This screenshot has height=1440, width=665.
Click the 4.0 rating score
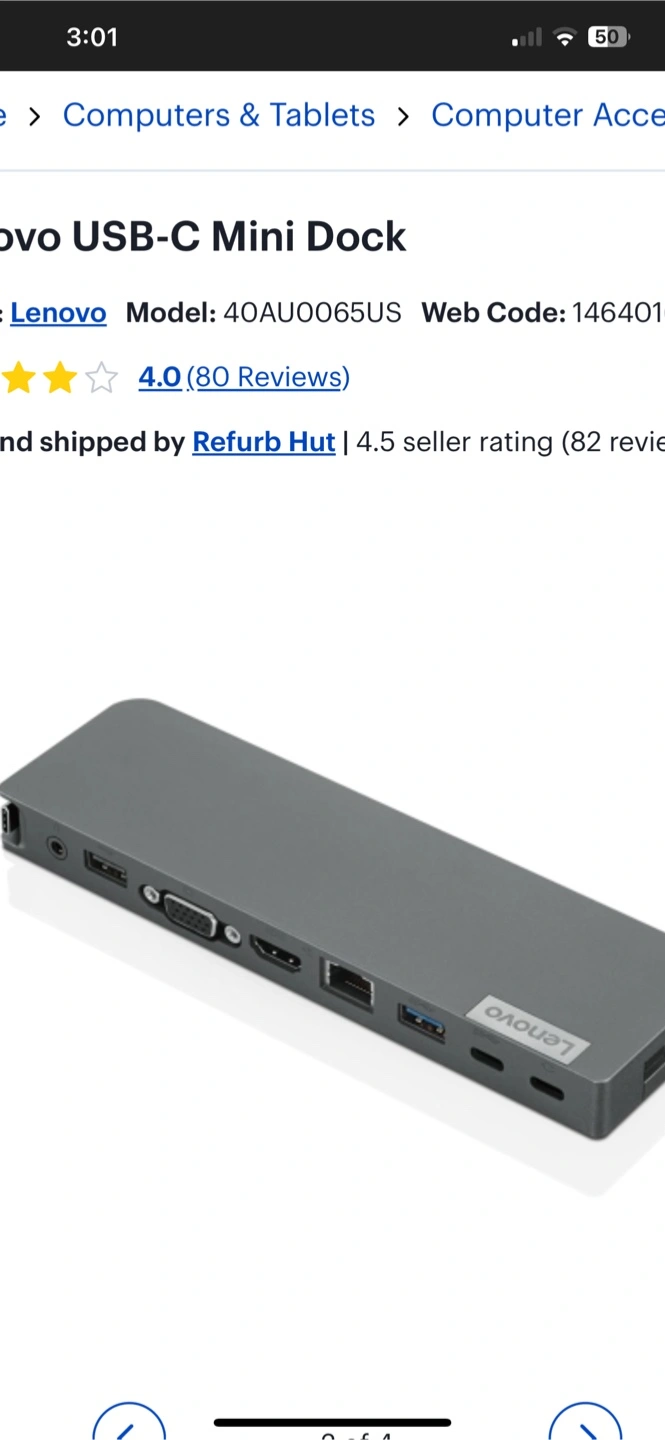pyautogui.click(x=160, y=377)
